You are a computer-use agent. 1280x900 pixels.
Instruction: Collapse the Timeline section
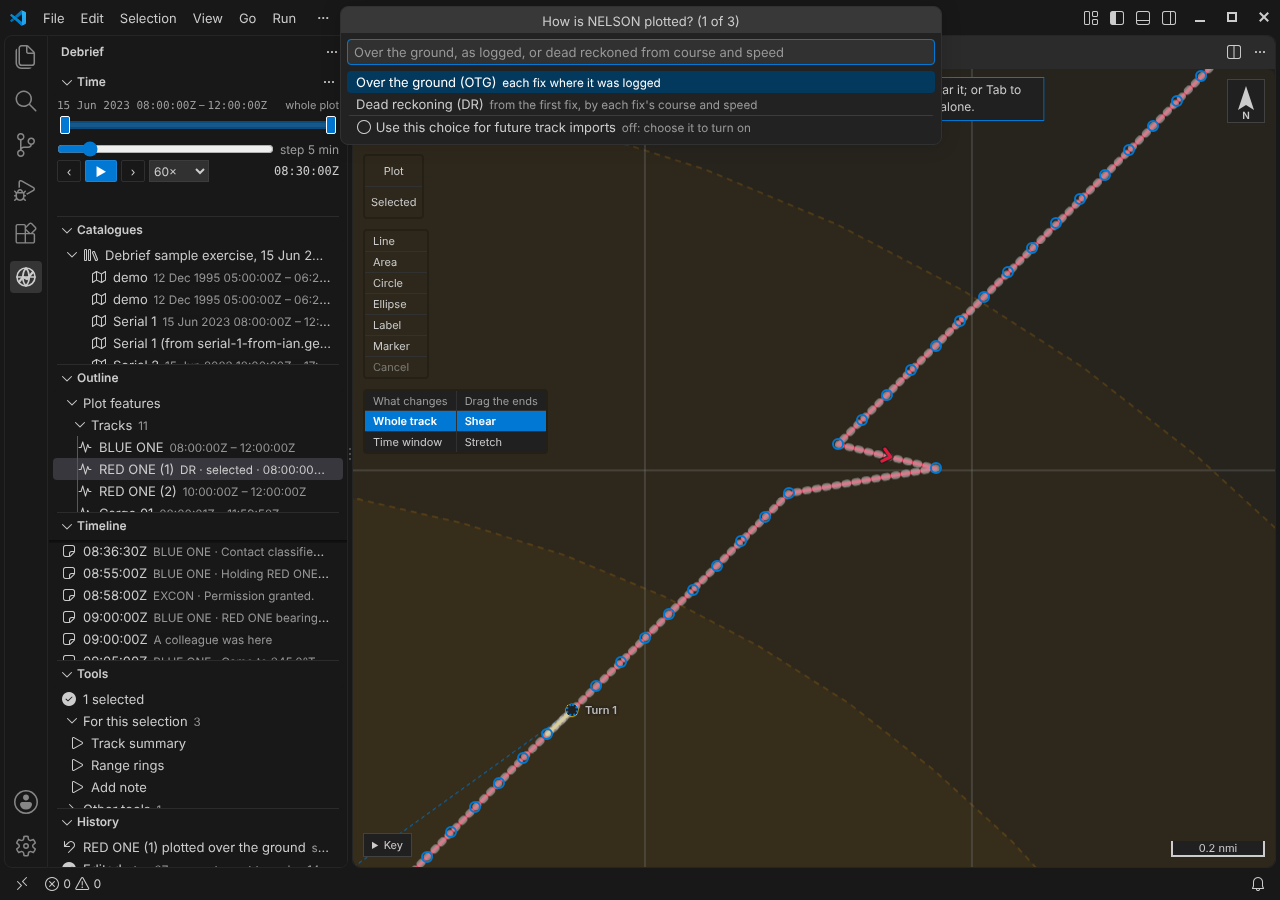click(x=67, y=526)
